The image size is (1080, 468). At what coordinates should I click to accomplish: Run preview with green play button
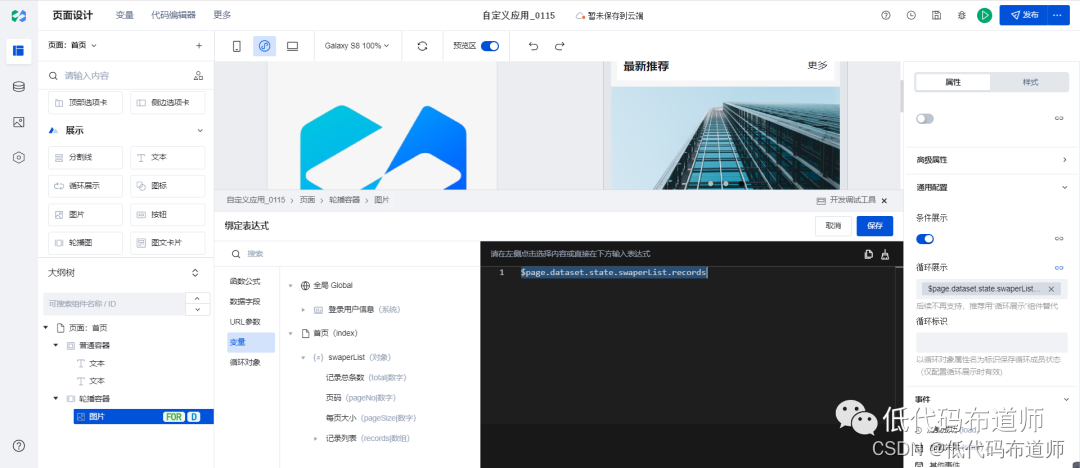pos(985,15)
